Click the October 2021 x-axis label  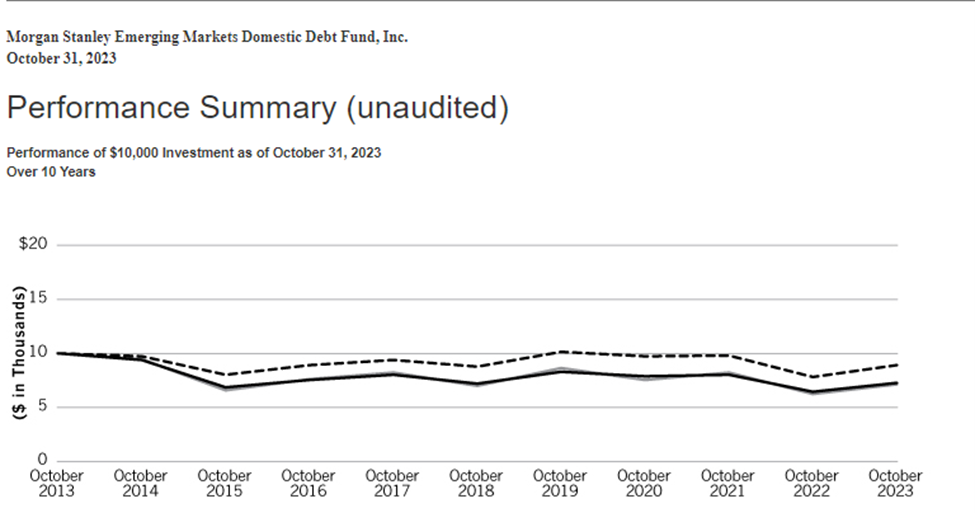728,483
